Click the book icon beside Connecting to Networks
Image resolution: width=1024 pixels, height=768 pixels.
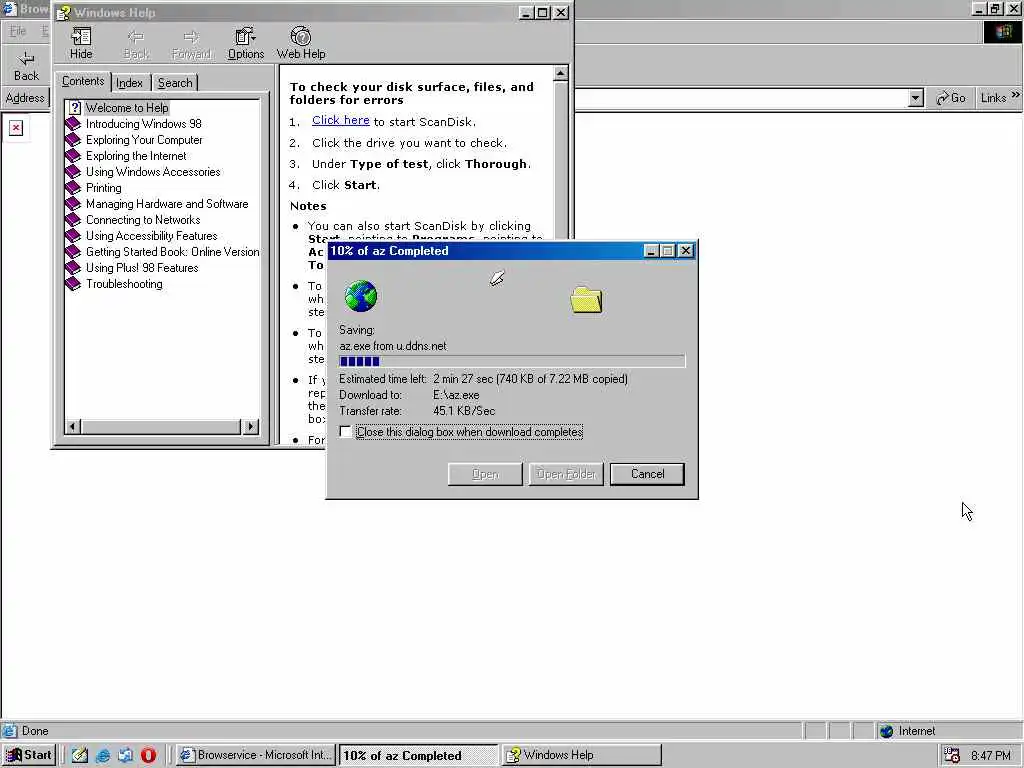(73, 219)
